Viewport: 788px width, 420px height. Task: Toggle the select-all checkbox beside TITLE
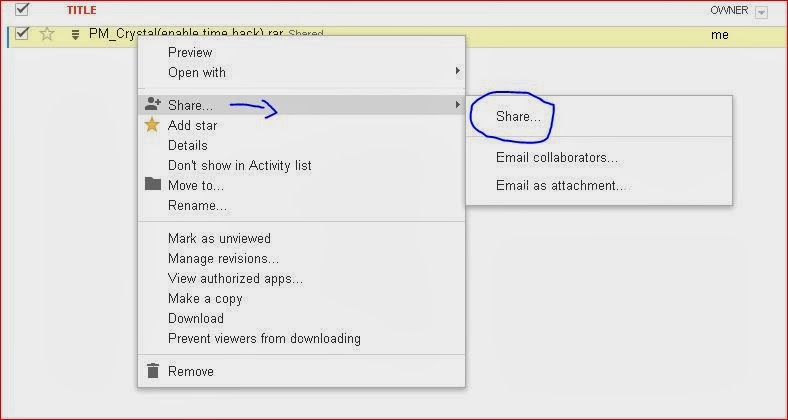tap(22, 9)
